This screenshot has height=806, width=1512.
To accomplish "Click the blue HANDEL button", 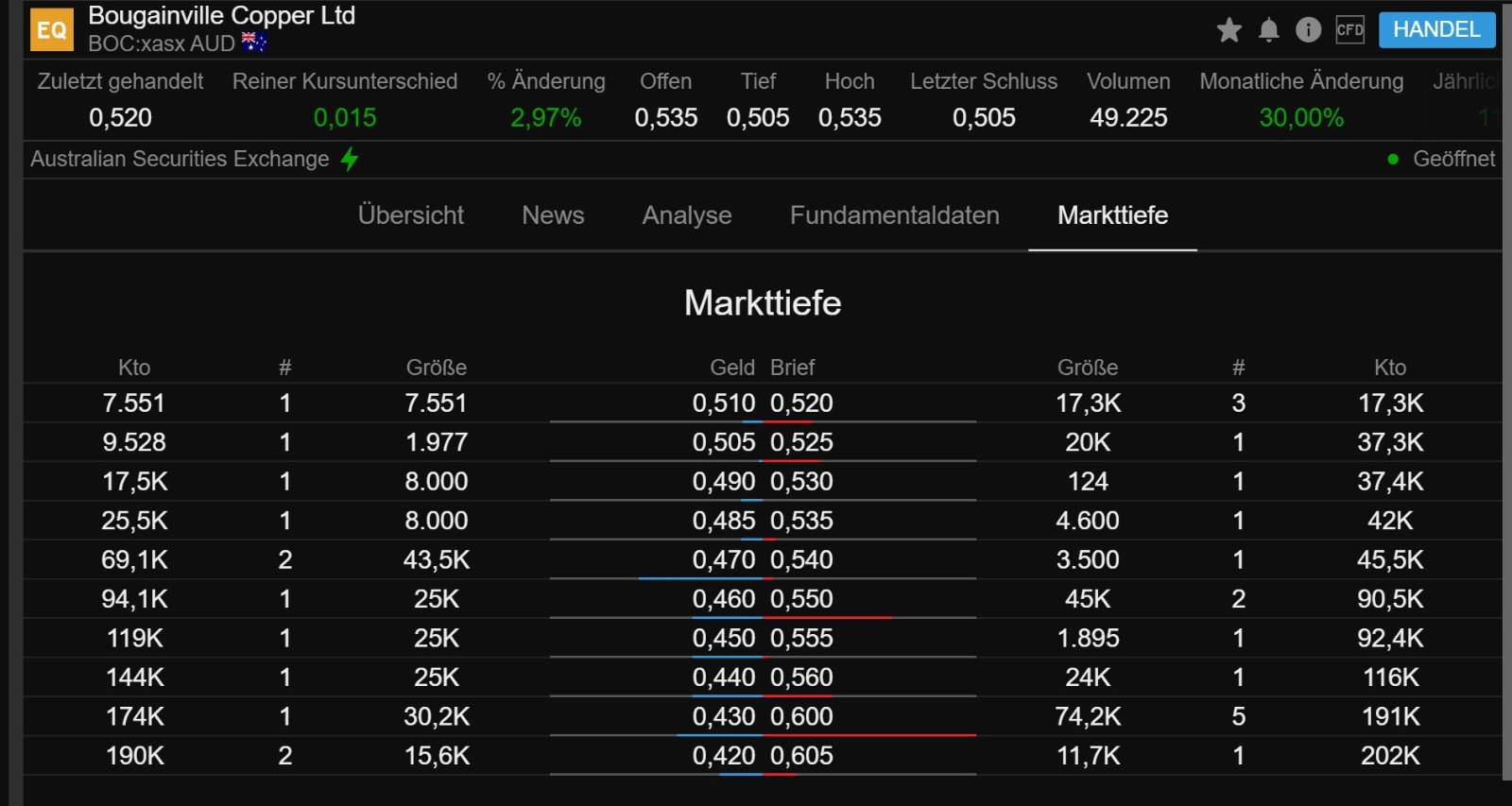I will click(1436, 29).
